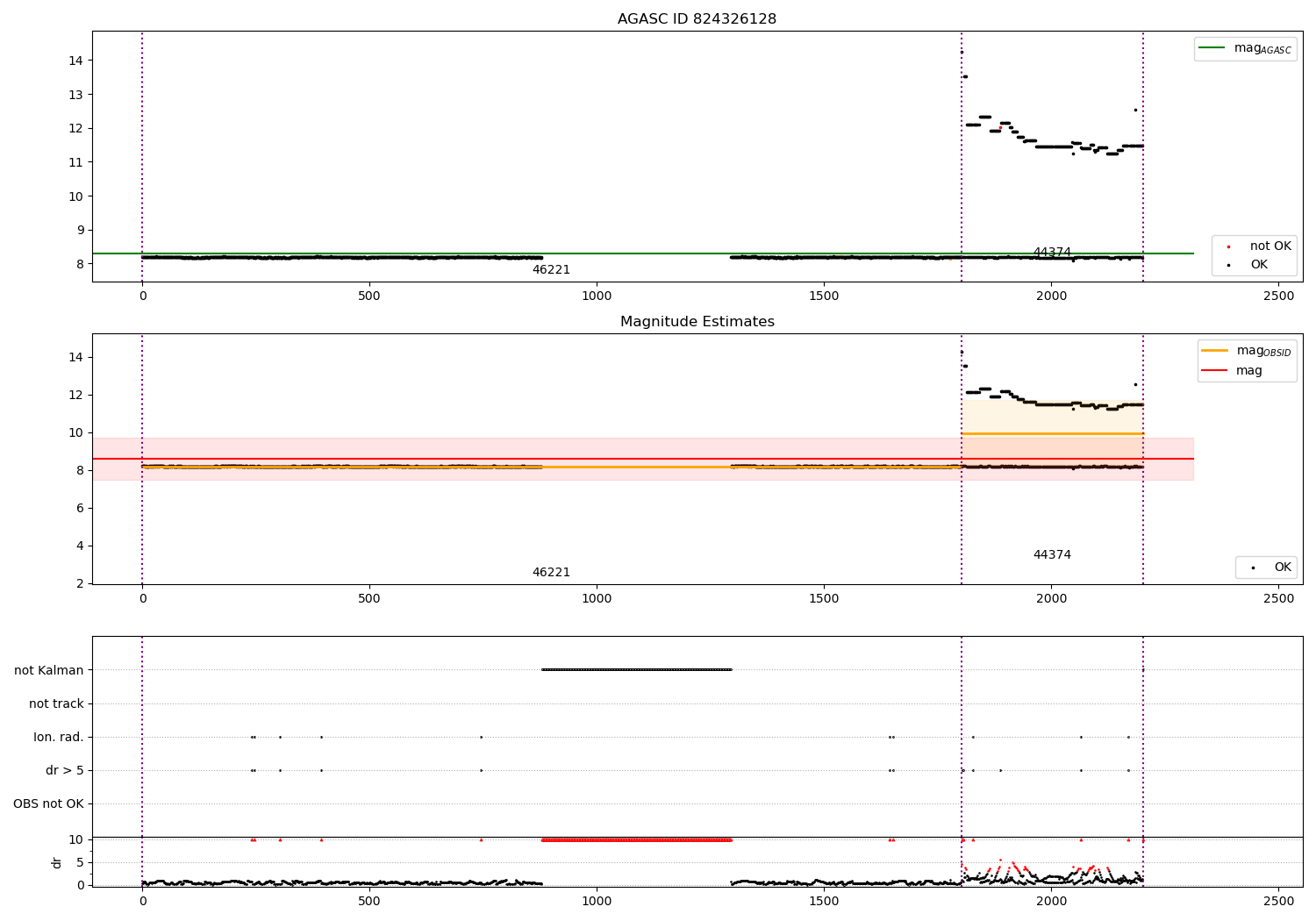
Task: Click x-axis tick 2500 in top panel
Action: pos(1278,296)
